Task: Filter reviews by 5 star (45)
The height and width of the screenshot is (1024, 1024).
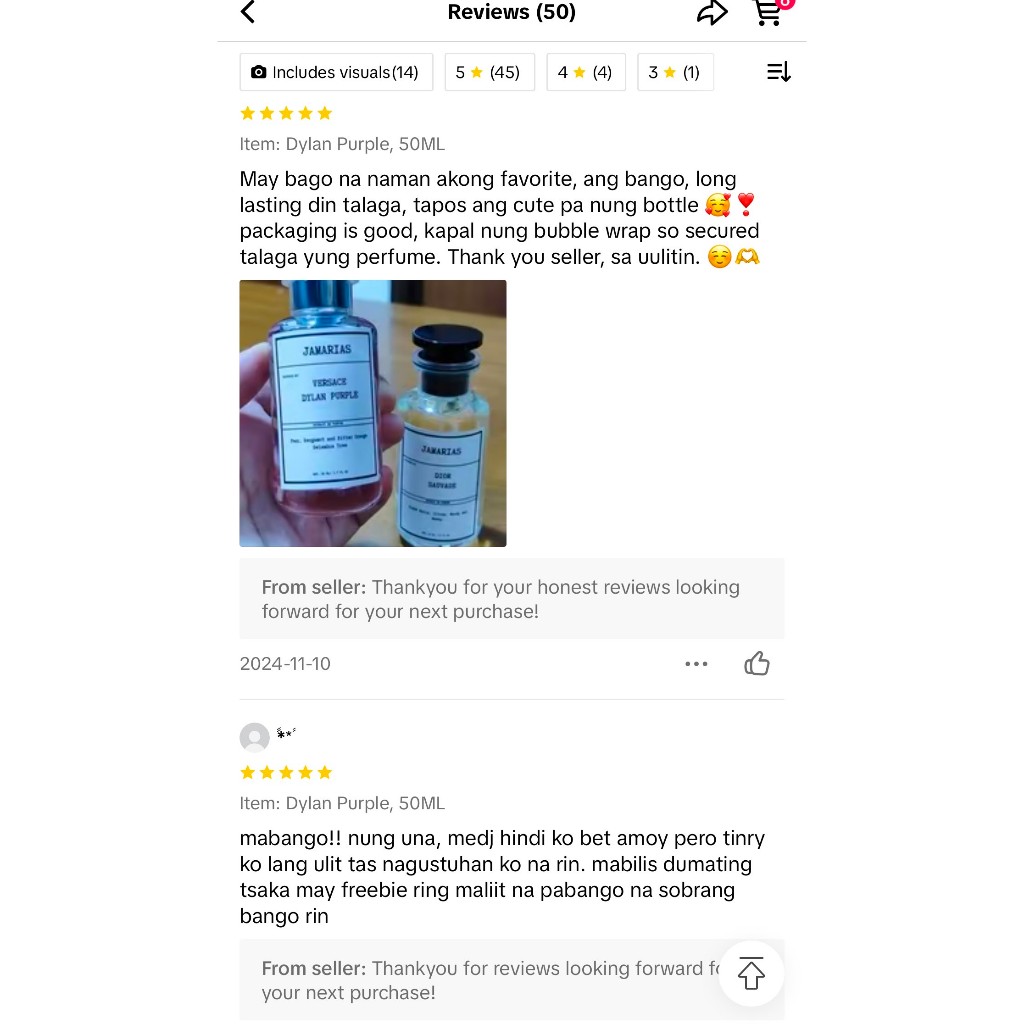Action: tap(490, 72)
